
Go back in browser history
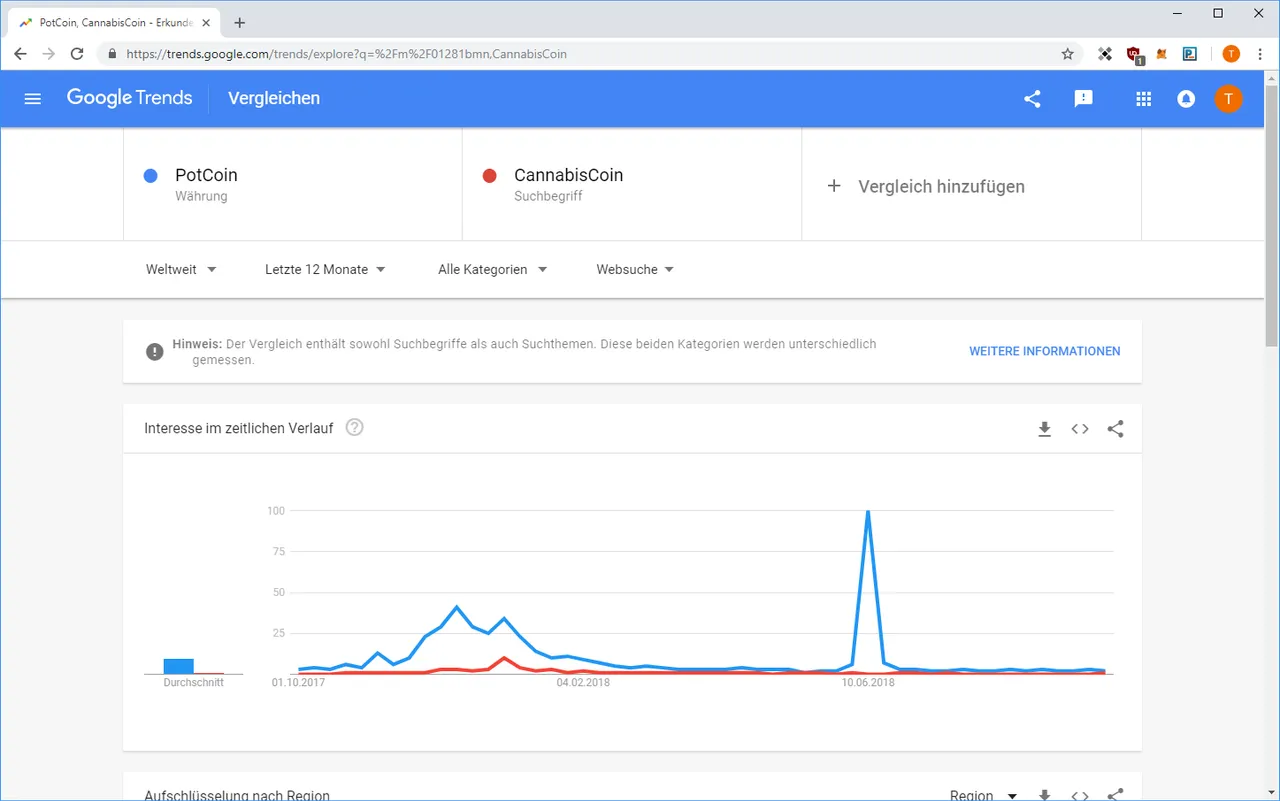coord(21,54)
